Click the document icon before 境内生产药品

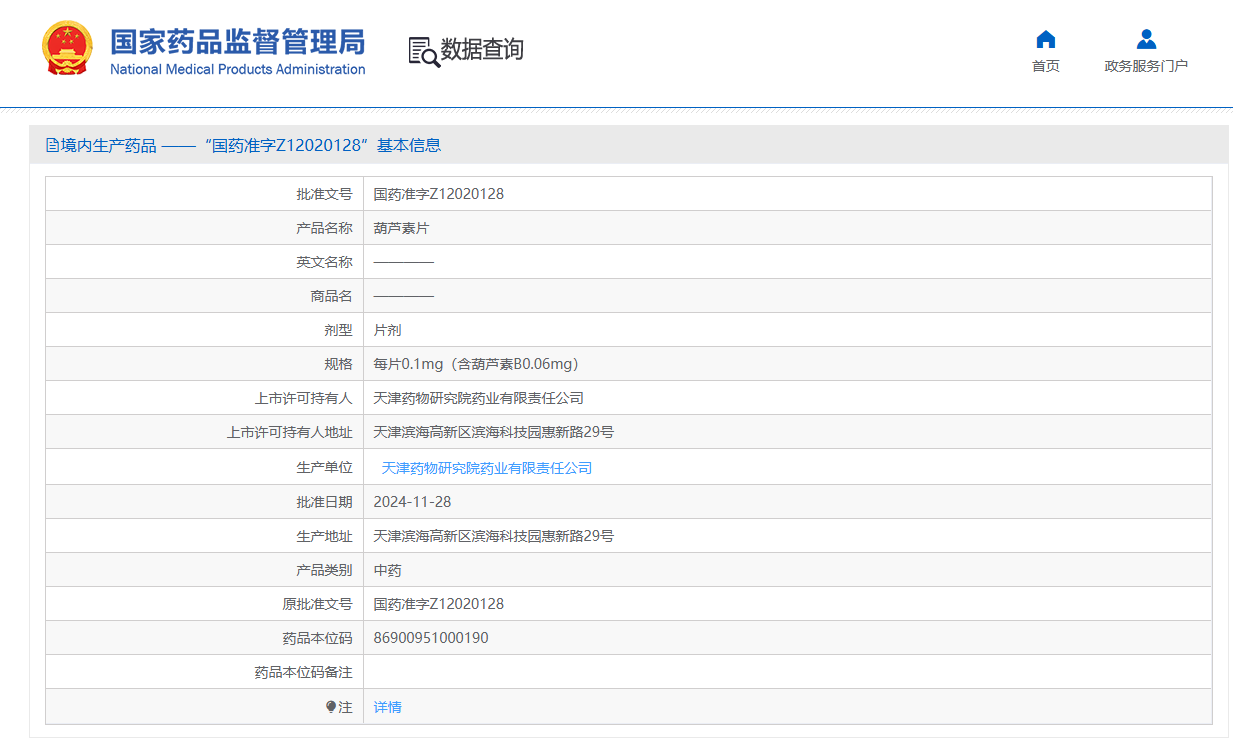pyautogui.click(x=51, y=145)
